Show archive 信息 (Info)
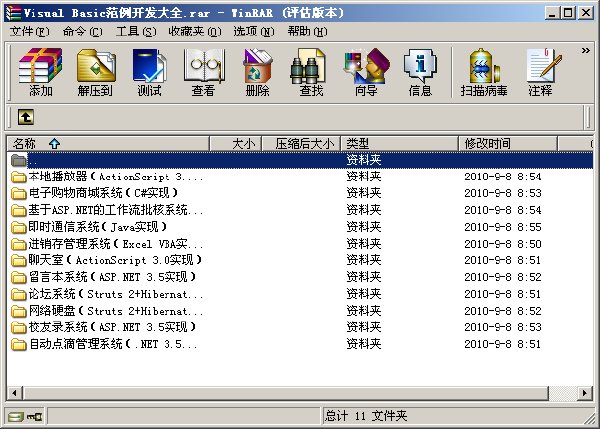Screen dimensions: 600x429 (x=420, y=72)
